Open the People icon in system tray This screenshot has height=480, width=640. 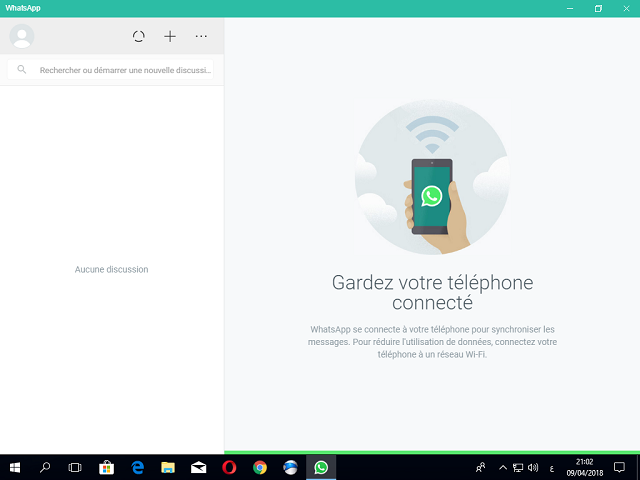coord(481,467)
